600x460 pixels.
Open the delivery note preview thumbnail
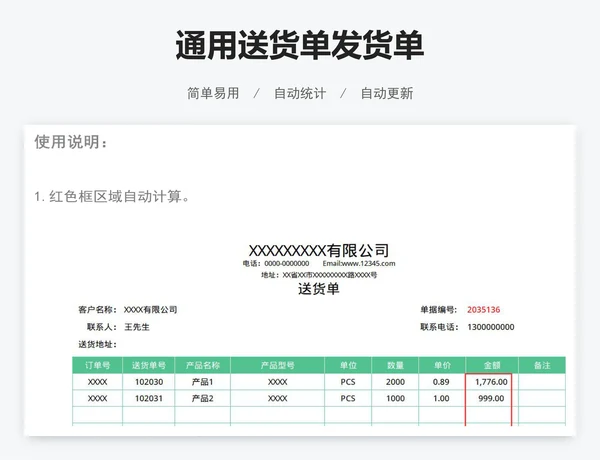[300, 280]
